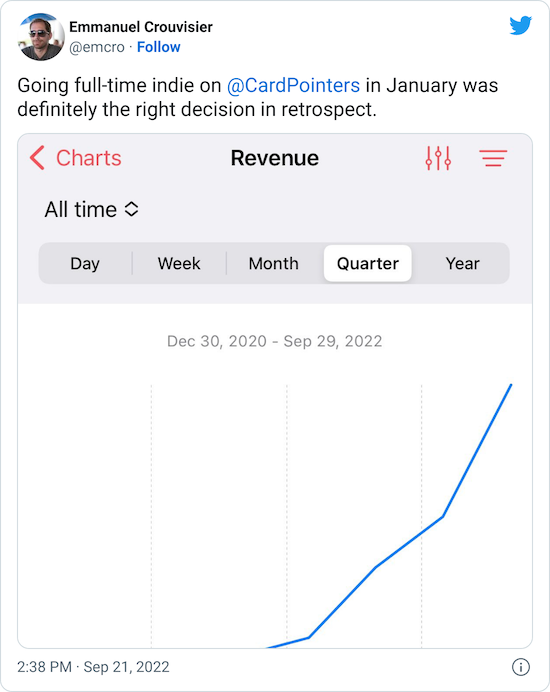Open the 2:38 PM Sep 21, 2022 timestamp
This screenshot has width=550, height=692.
(93, 667)
